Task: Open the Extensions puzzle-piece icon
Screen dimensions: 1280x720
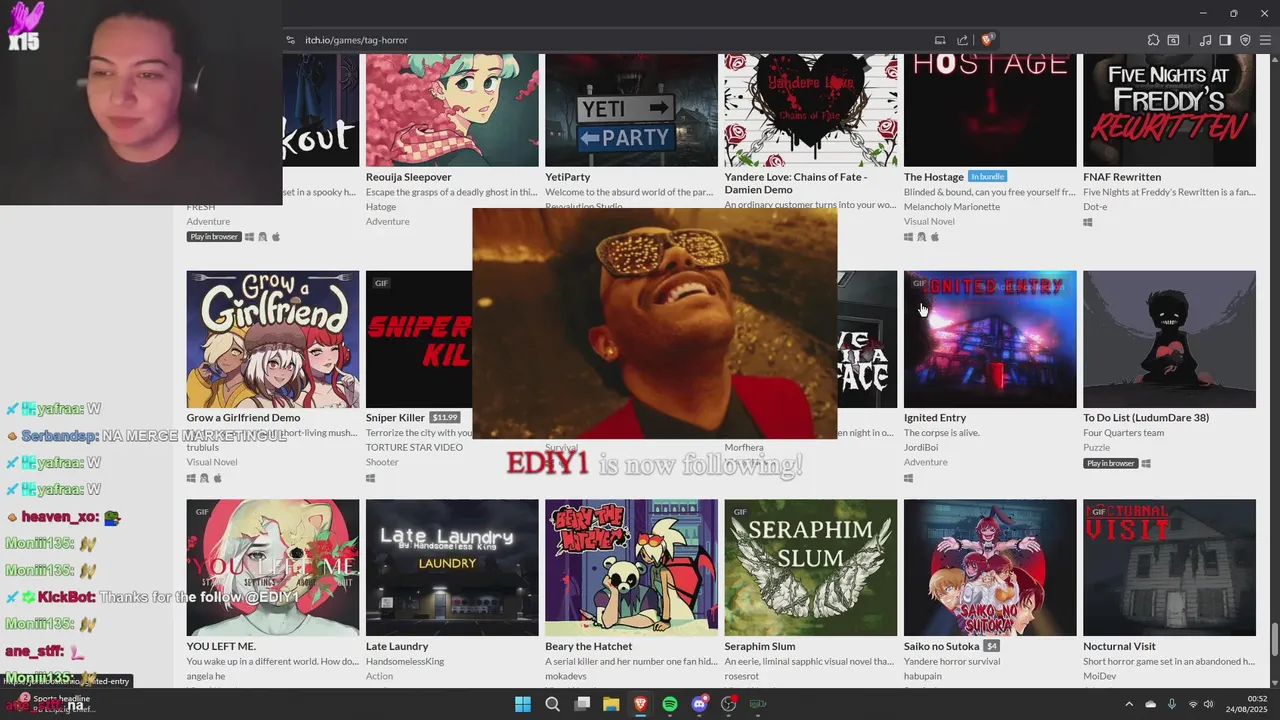Action: click(1153, 40)
